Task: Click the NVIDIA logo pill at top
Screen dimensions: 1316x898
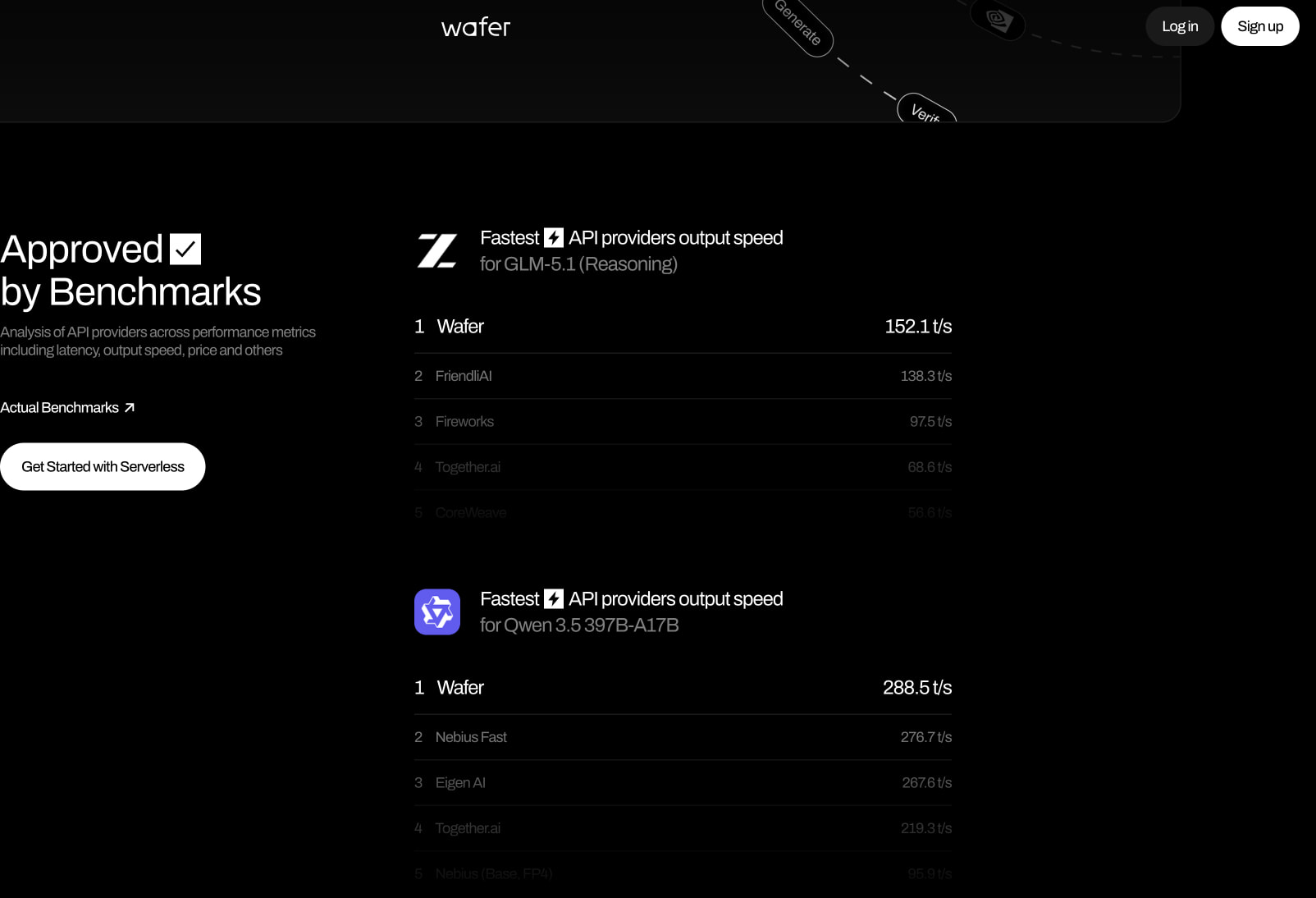Action: pos(998,19)
